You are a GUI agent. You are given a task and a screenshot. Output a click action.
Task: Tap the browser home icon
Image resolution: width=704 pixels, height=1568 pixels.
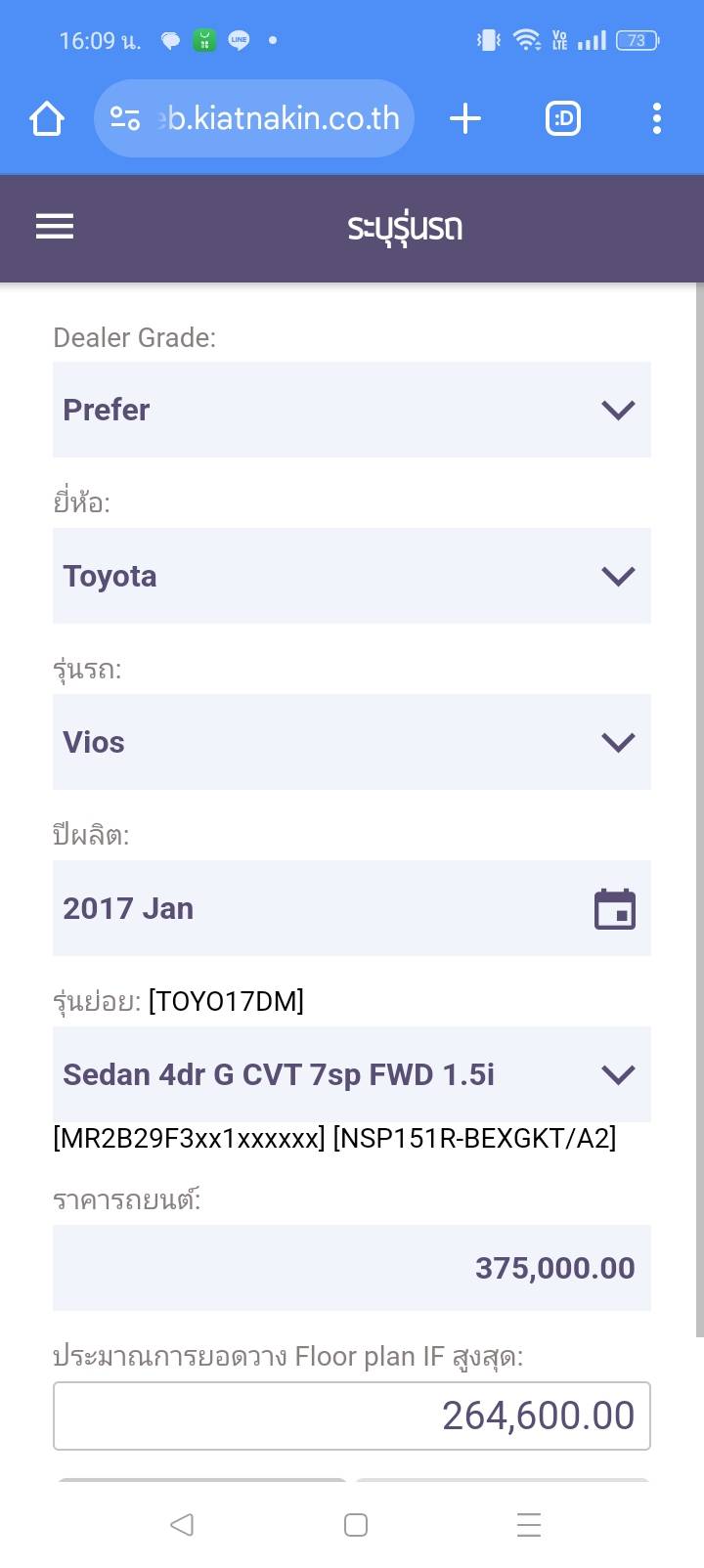coord(47,119)
